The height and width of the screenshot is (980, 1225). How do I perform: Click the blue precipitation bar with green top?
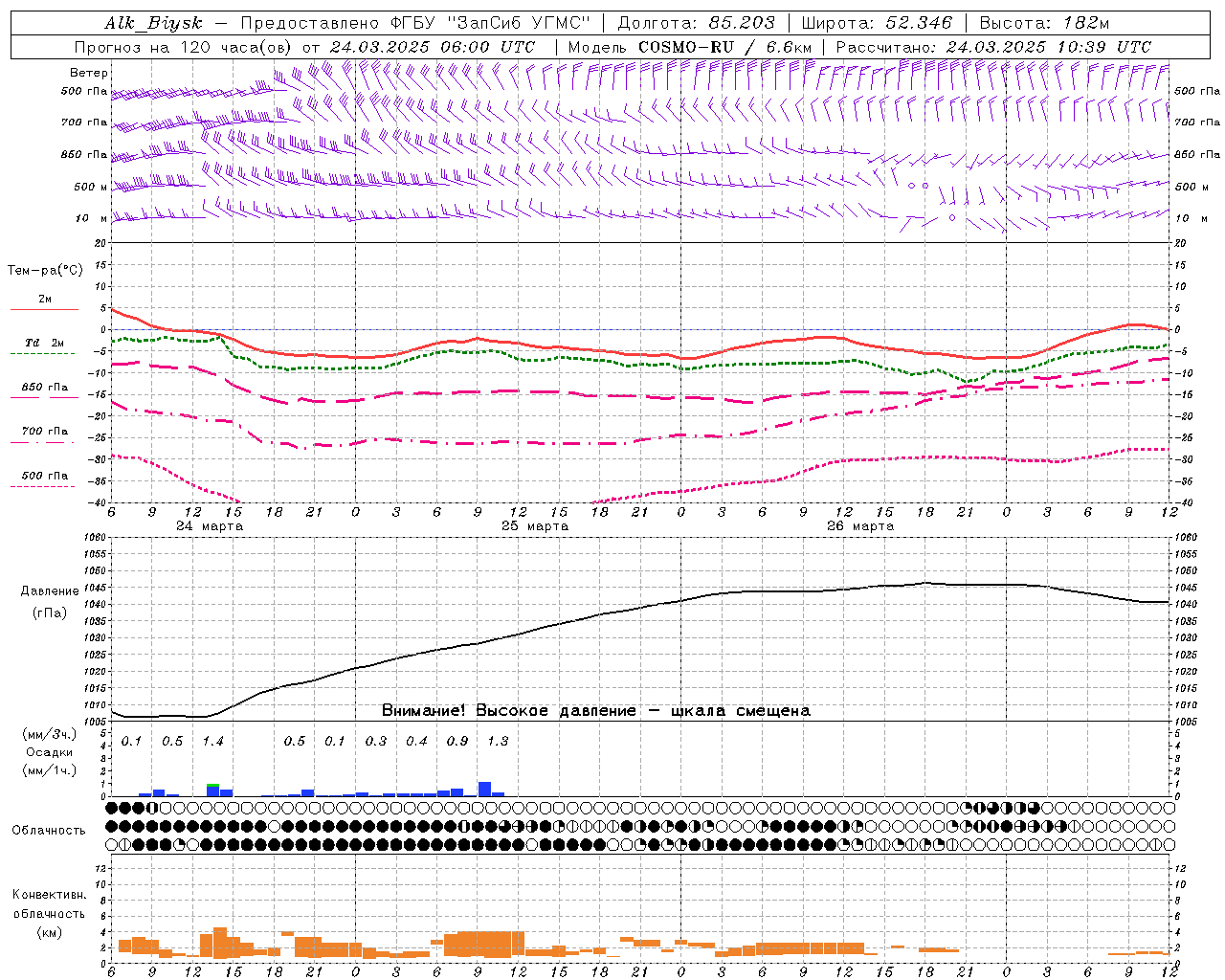point(212,790)
